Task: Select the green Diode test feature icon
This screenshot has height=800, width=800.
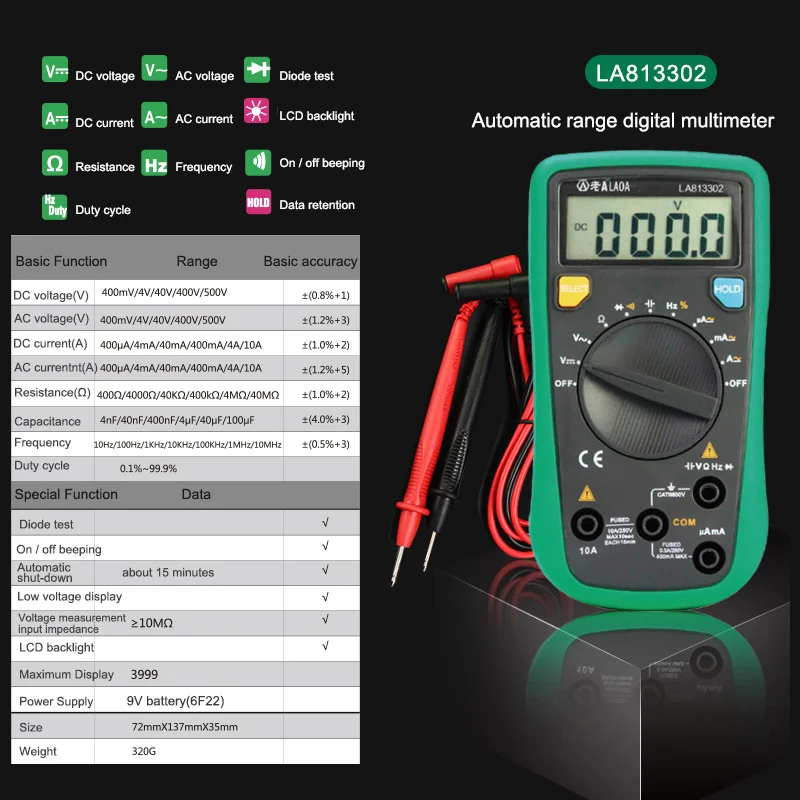Action: [257, 69]
